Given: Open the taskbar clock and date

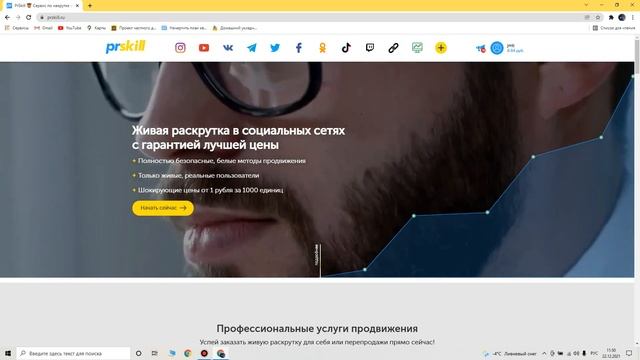Looking at the screenshot, I should (611, 353).
